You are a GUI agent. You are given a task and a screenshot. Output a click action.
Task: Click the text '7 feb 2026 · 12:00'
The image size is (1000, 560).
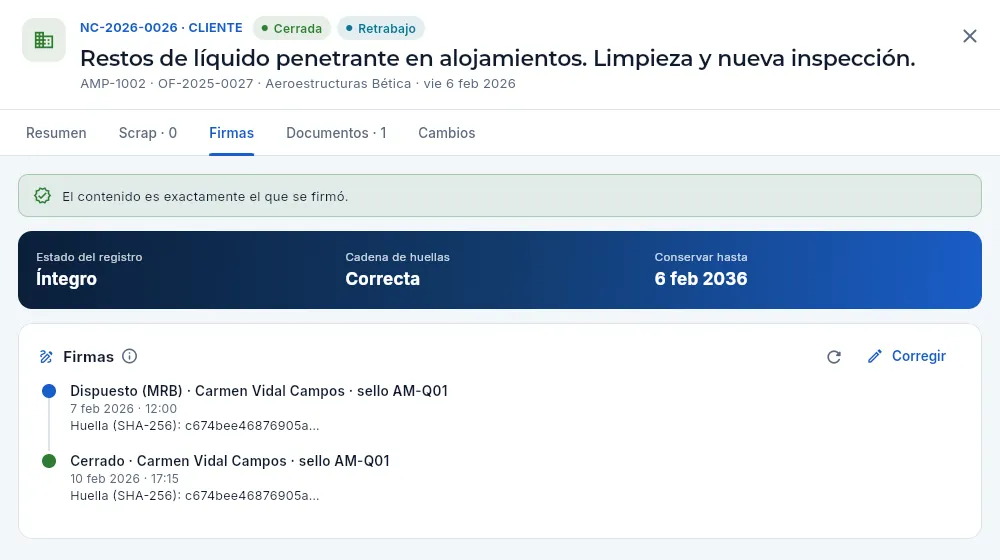click(124, 409)
